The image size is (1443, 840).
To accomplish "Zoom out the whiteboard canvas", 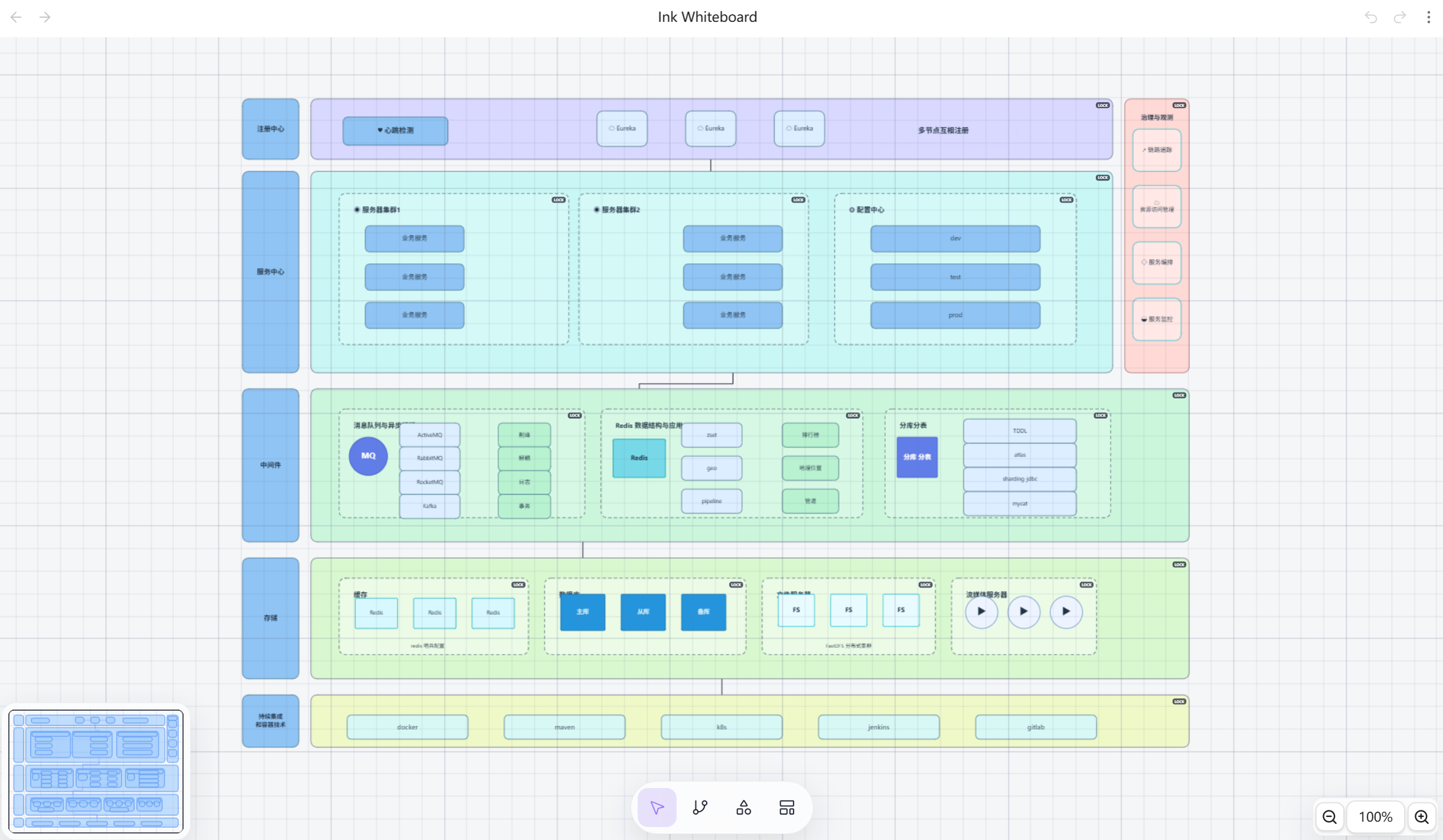I will coord(1330,816).
